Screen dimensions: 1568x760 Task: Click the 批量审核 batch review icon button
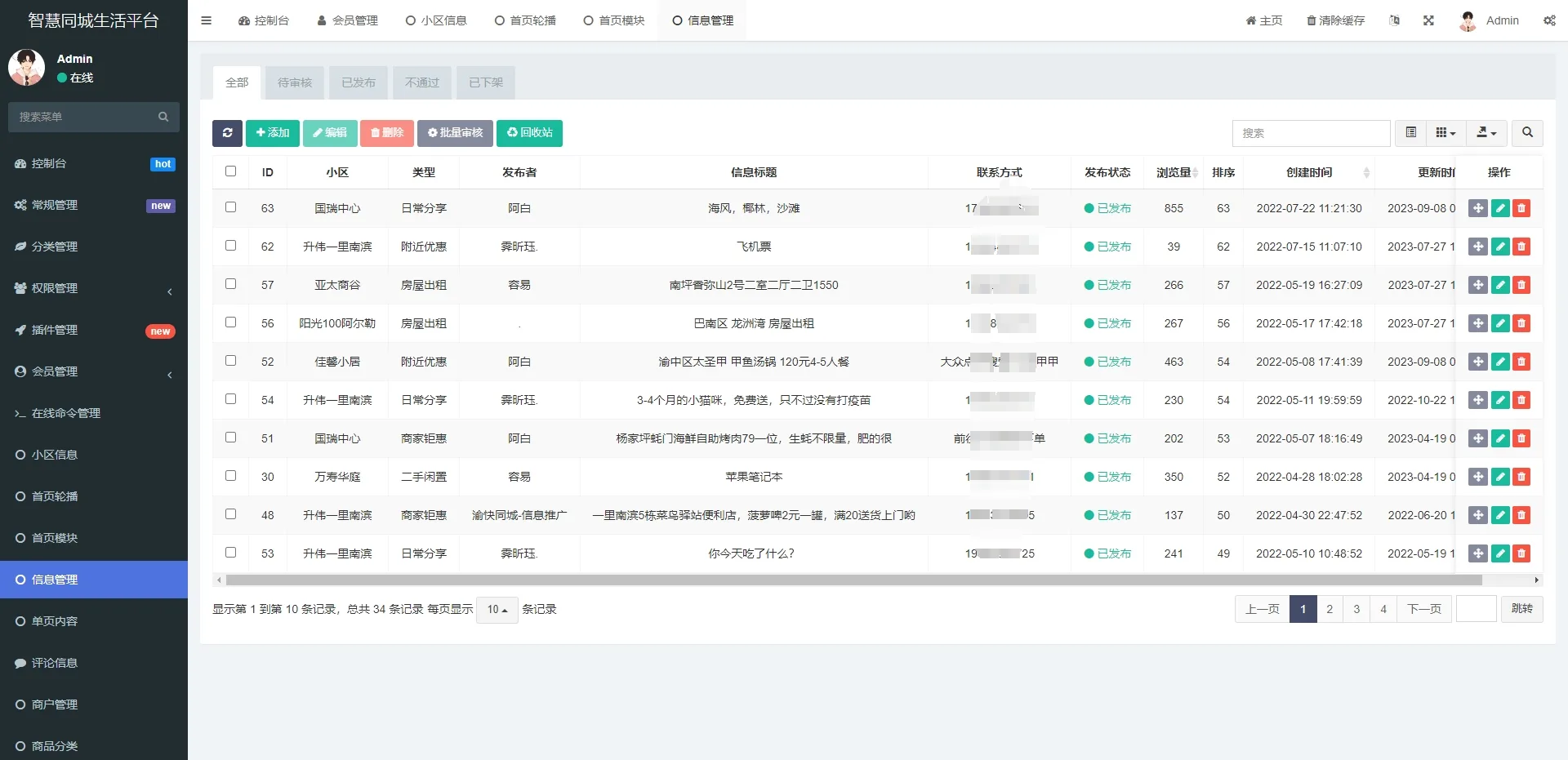point(455,133)
